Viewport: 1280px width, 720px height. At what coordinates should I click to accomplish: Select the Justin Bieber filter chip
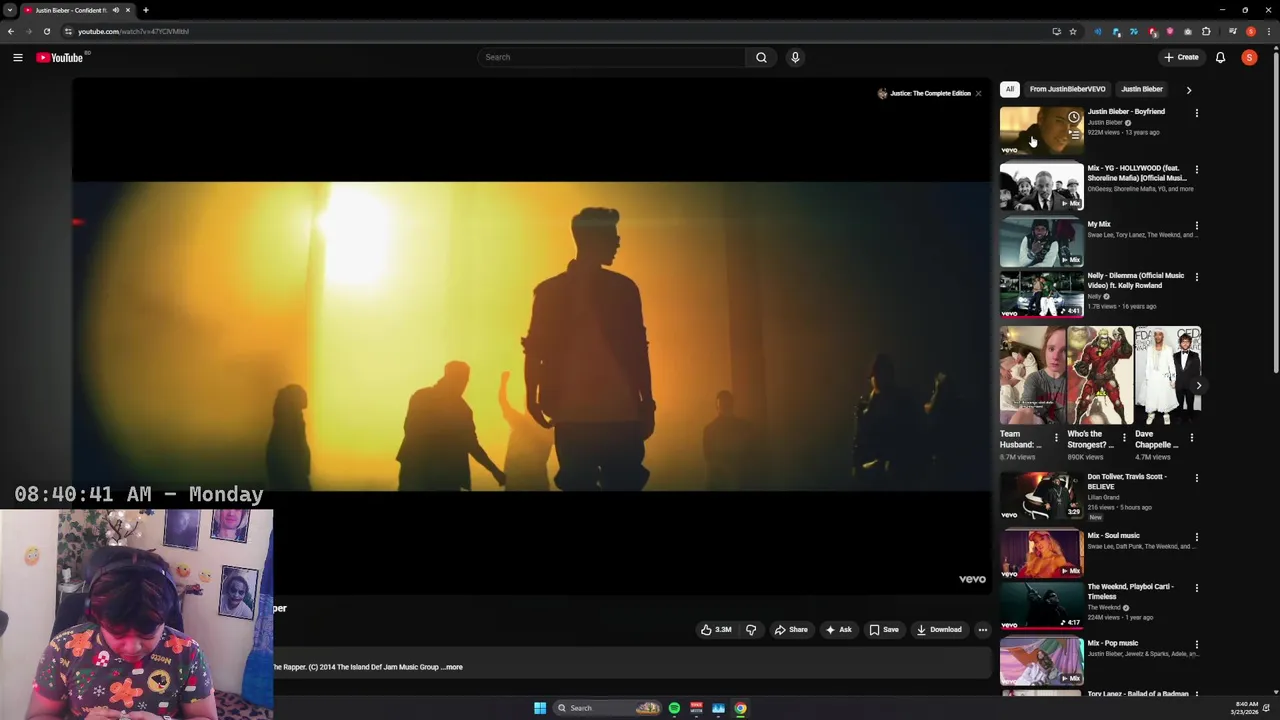pos(1141,89)
